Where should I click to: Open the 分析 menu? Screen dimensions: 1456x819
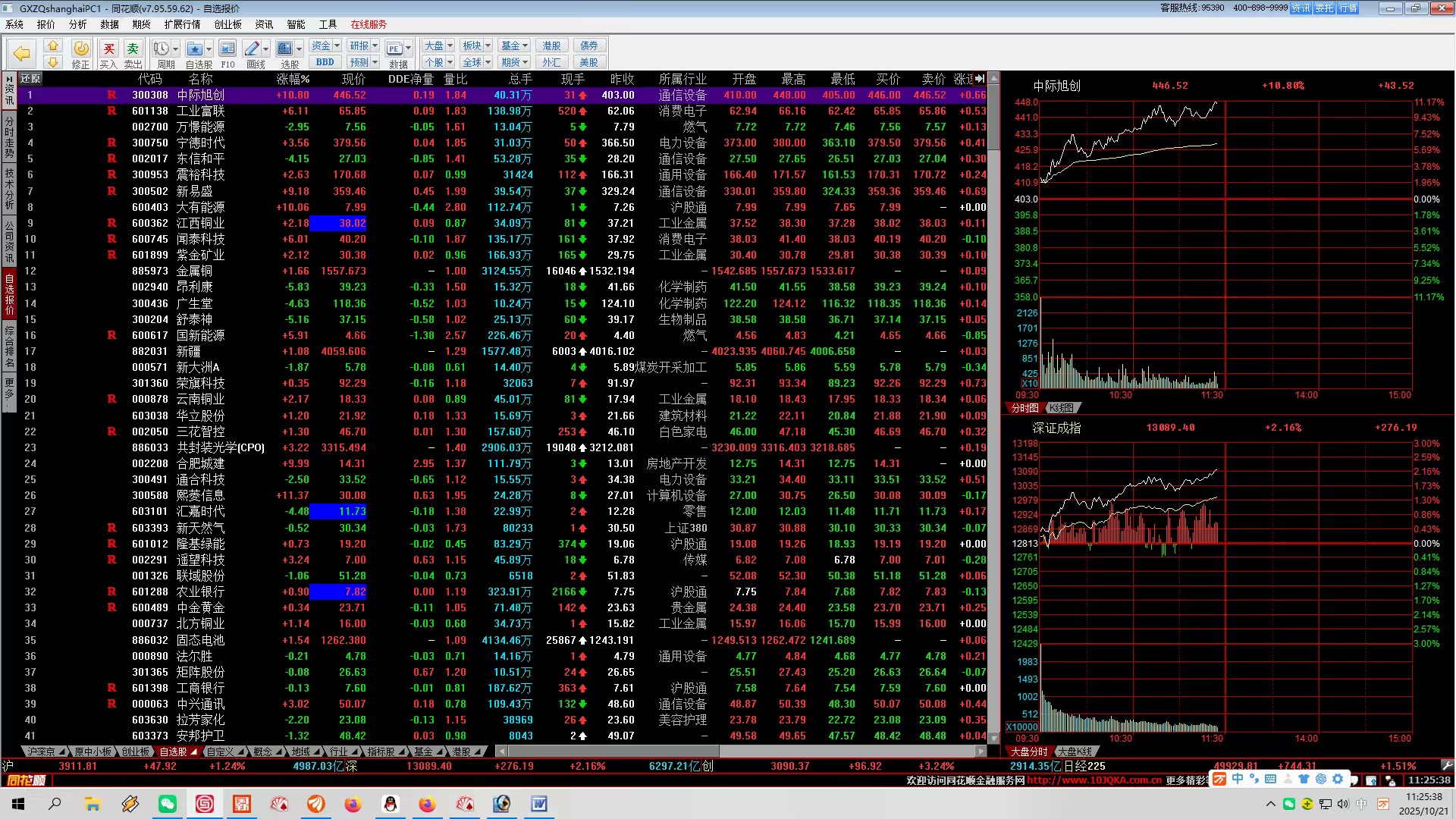click(x=77, y=24)
